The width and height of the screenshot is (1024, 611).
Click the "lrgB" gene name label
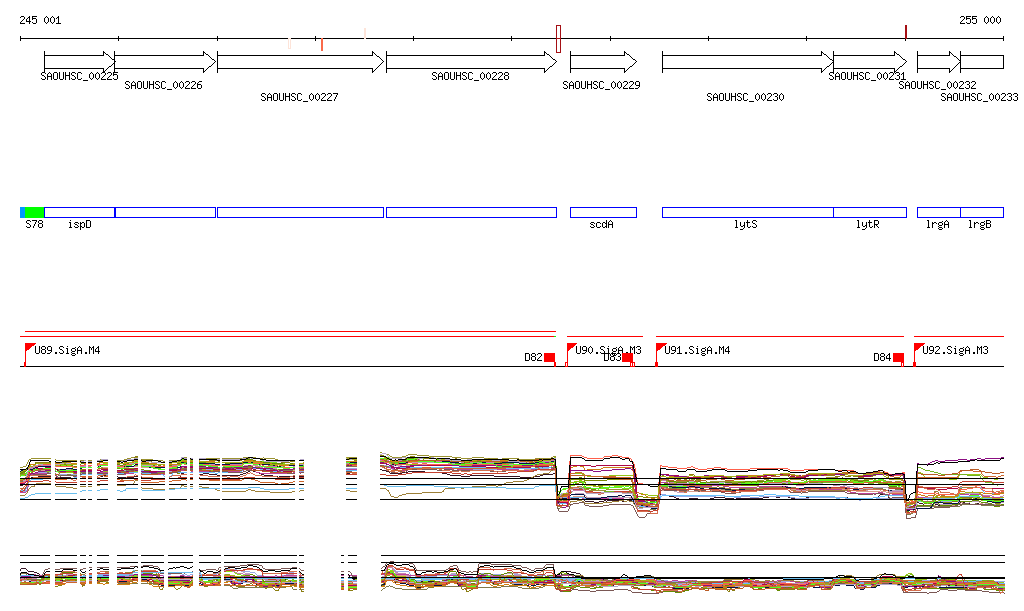point(980,225)
